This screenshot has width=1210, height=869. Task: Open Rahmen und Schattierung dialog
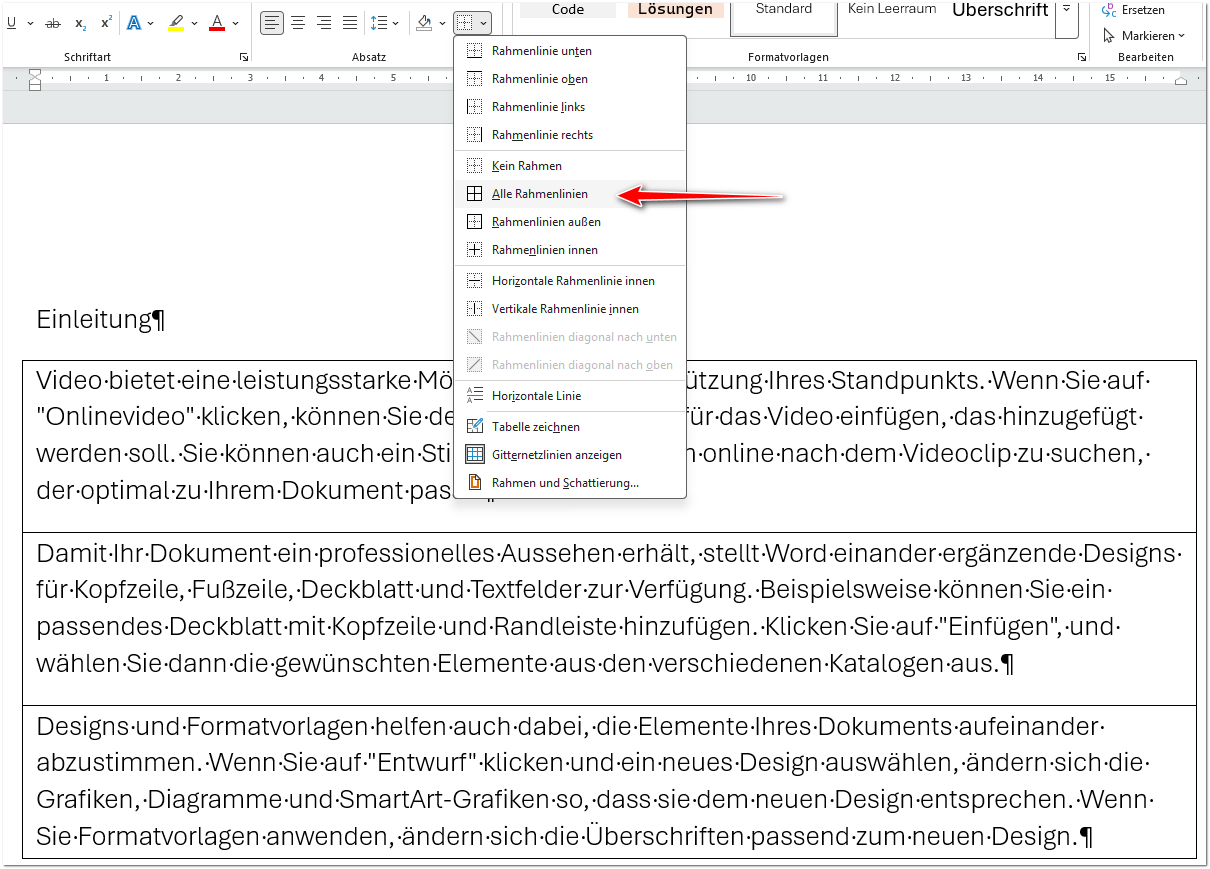coord(565,483)
